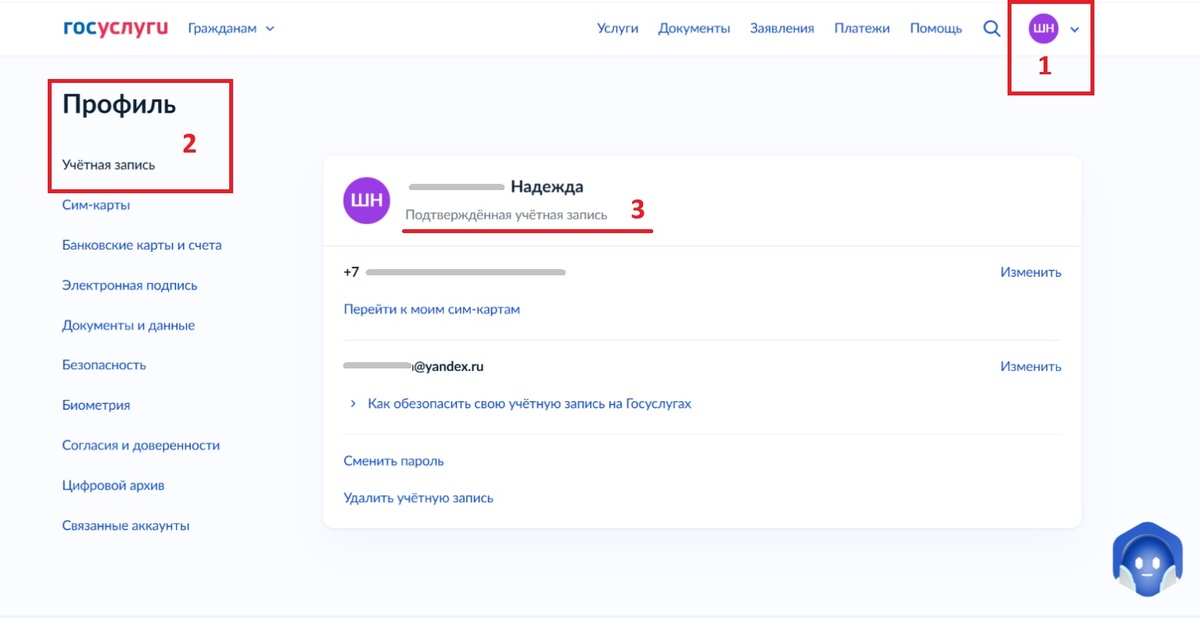Screen dimensions: 1200x618
Task: Click Сменить пароль
Action: coord(394,460)
